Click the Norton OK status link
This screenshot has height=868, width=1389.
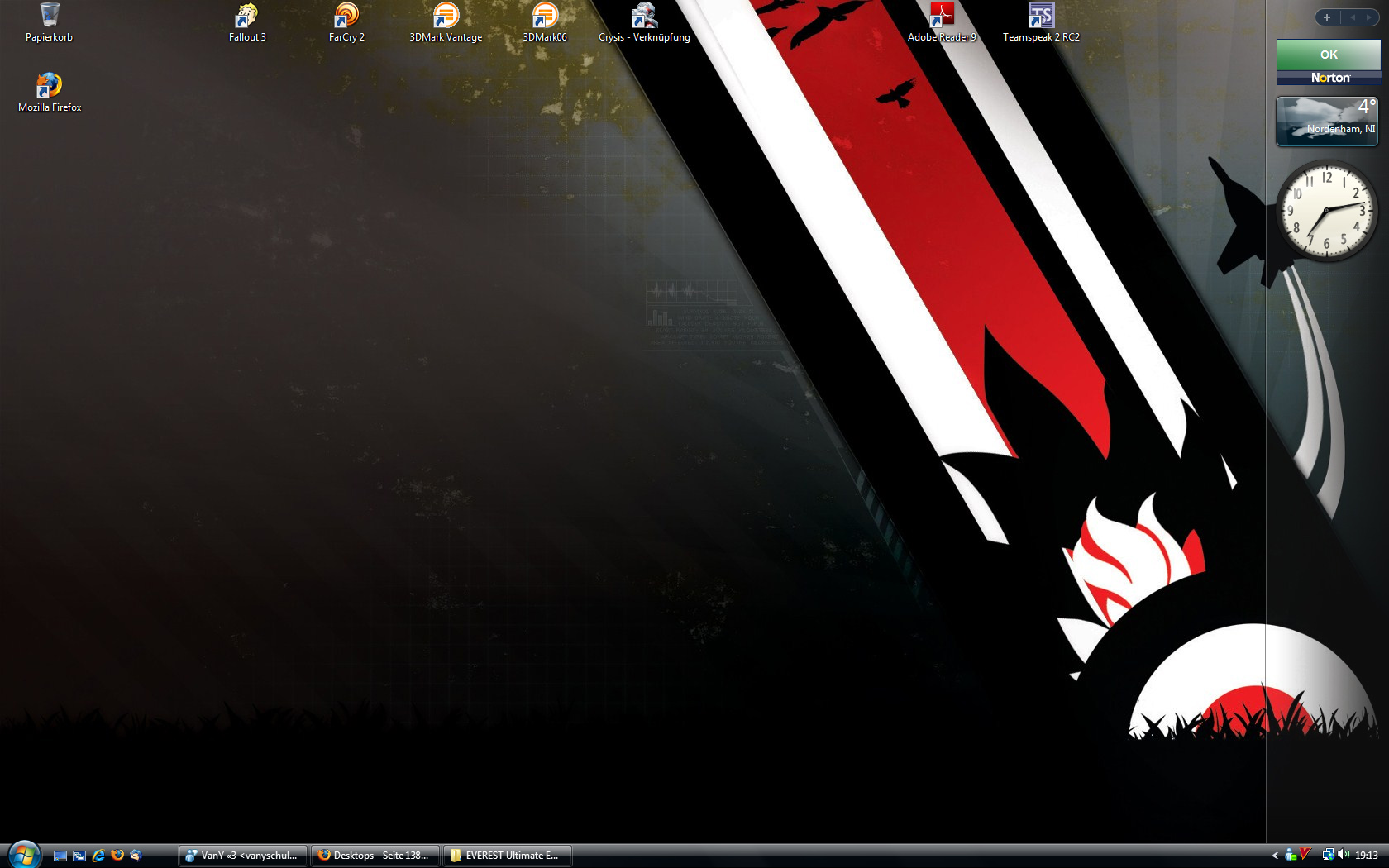(x=1329, y=55)
